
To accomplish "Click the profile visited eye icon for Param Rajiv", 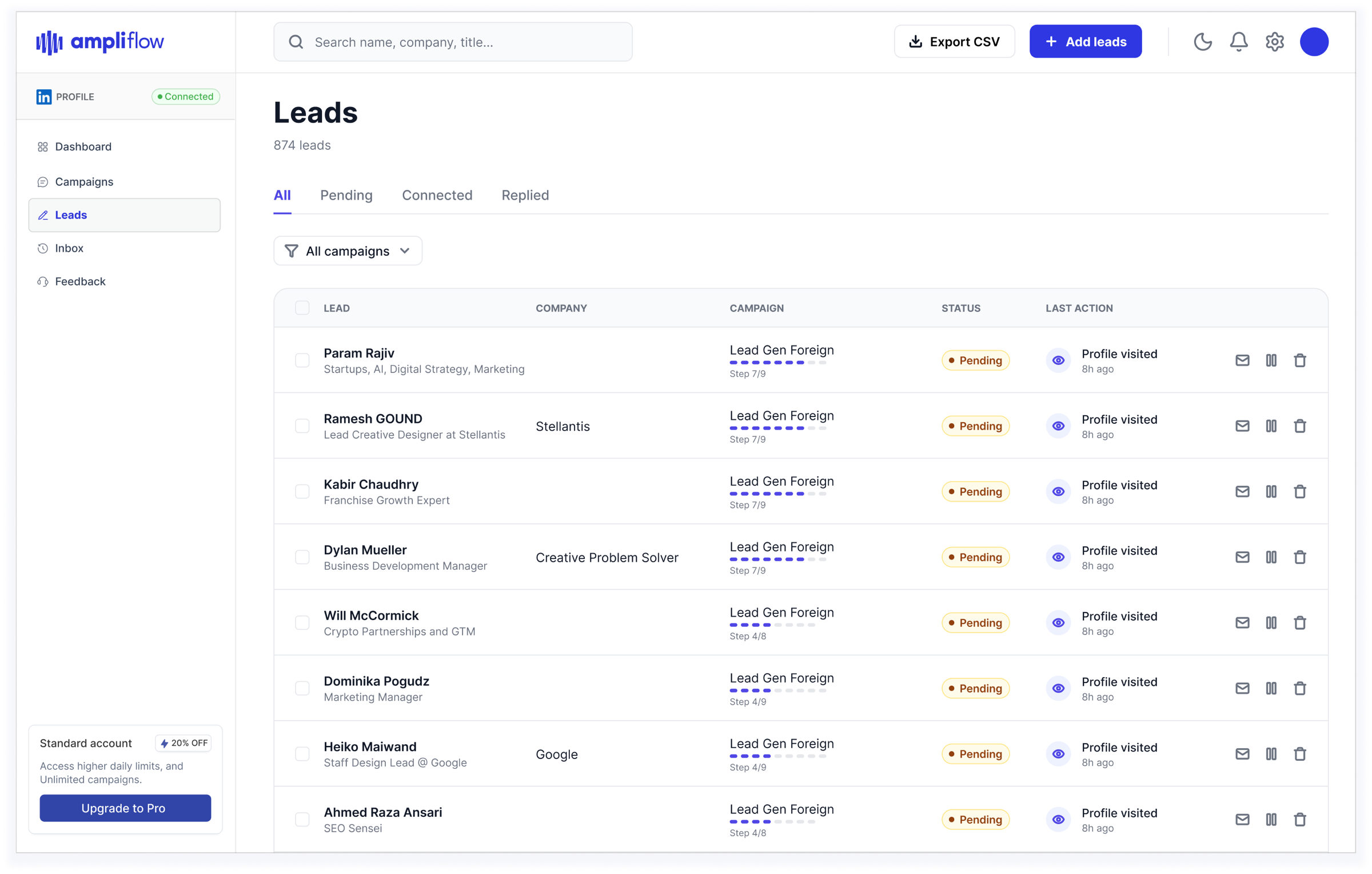I will point(1059,360).
